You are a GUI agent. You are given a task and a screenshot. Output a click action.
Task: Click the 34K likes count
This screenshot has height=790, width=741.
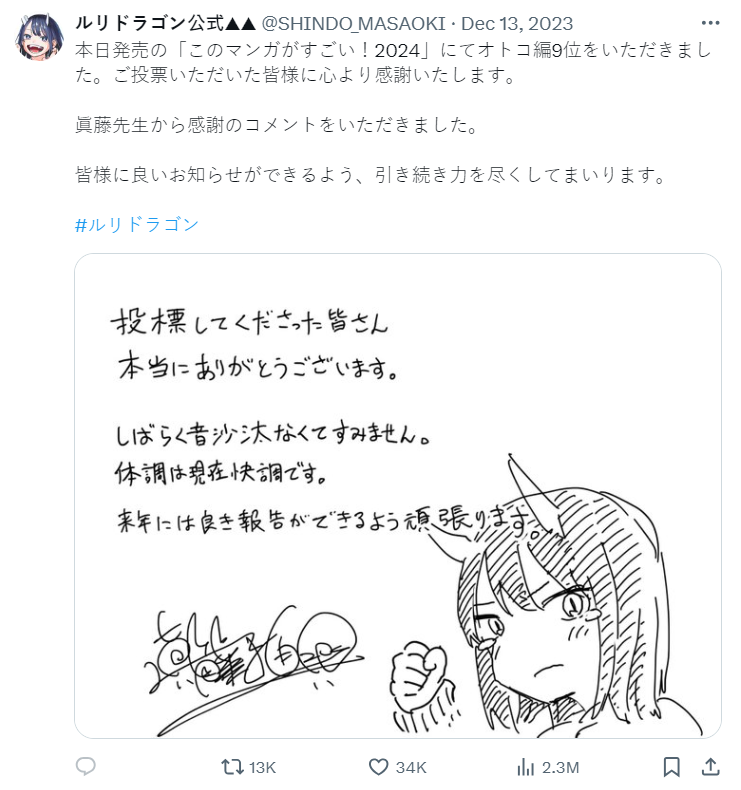411,767
